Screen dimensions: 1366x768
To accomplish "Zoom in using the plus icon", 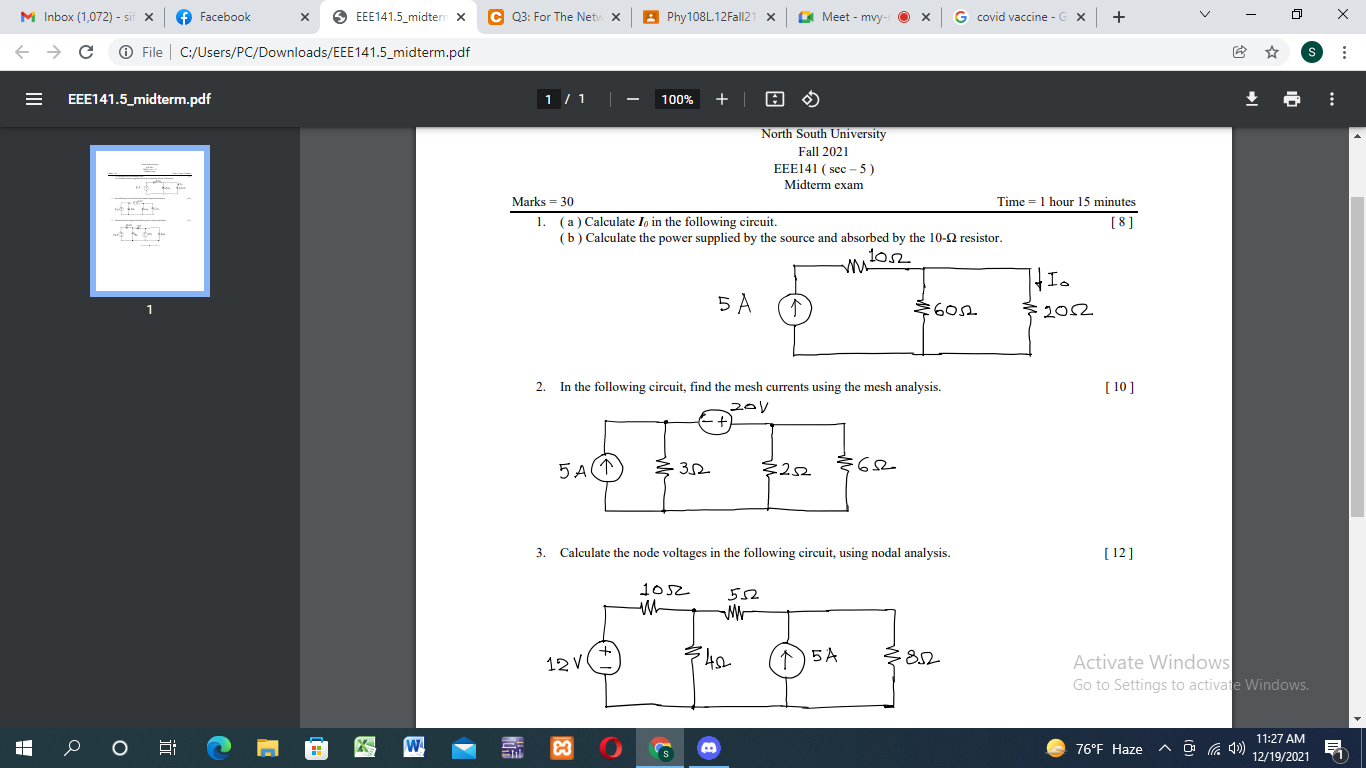I will (722, 99).
